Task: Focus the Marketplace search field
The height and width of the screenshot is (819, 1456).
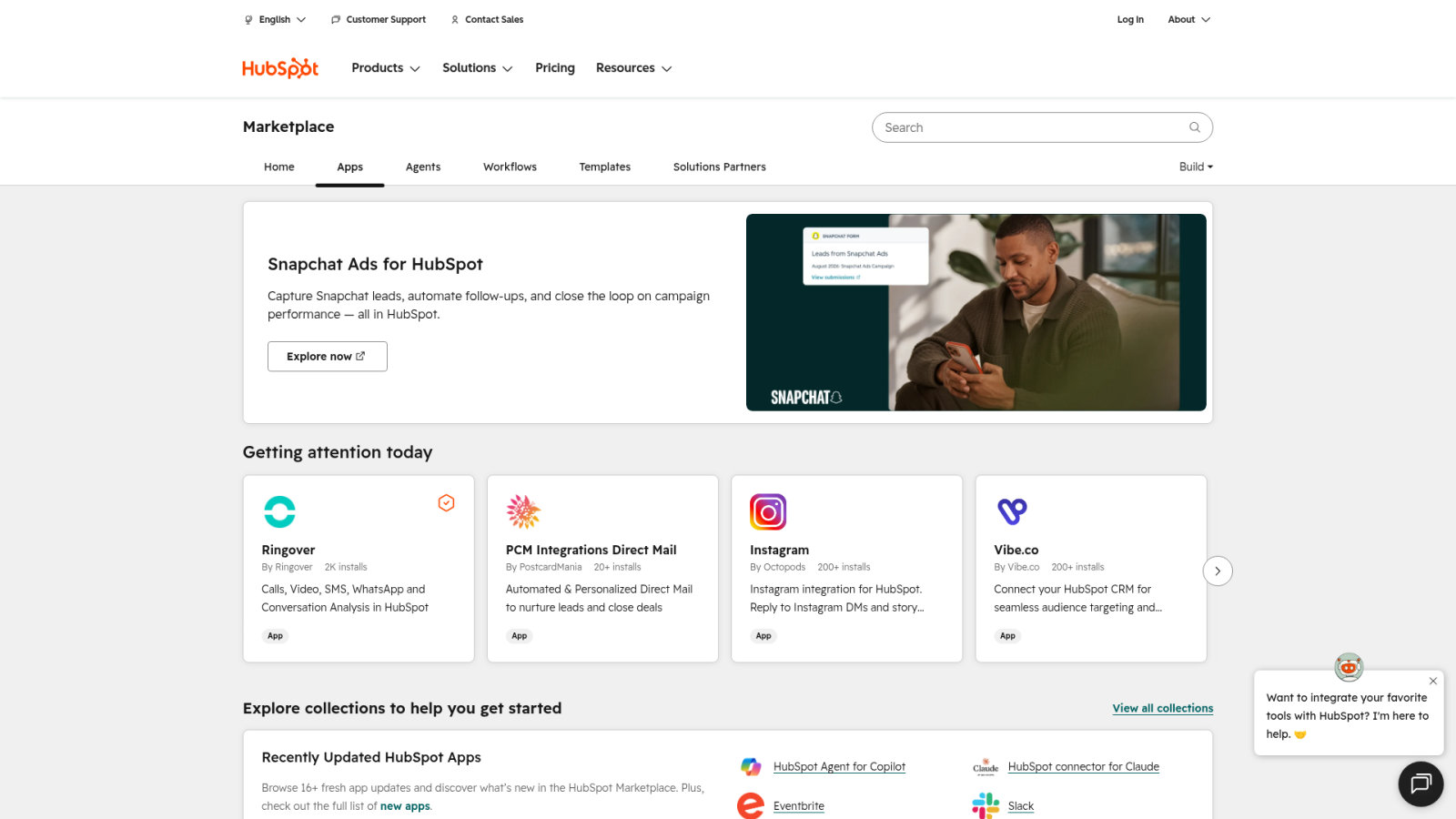Action: (x=1042, y=127)
